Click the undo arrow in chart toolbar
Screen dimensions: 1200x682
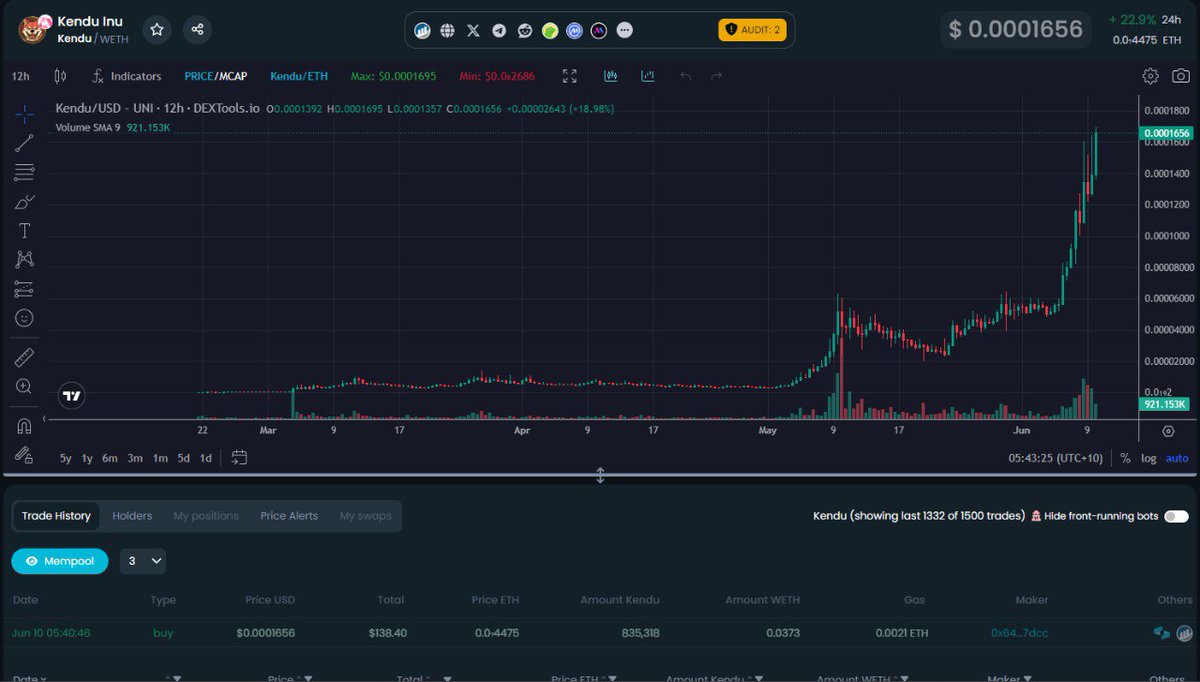[685, 76]
